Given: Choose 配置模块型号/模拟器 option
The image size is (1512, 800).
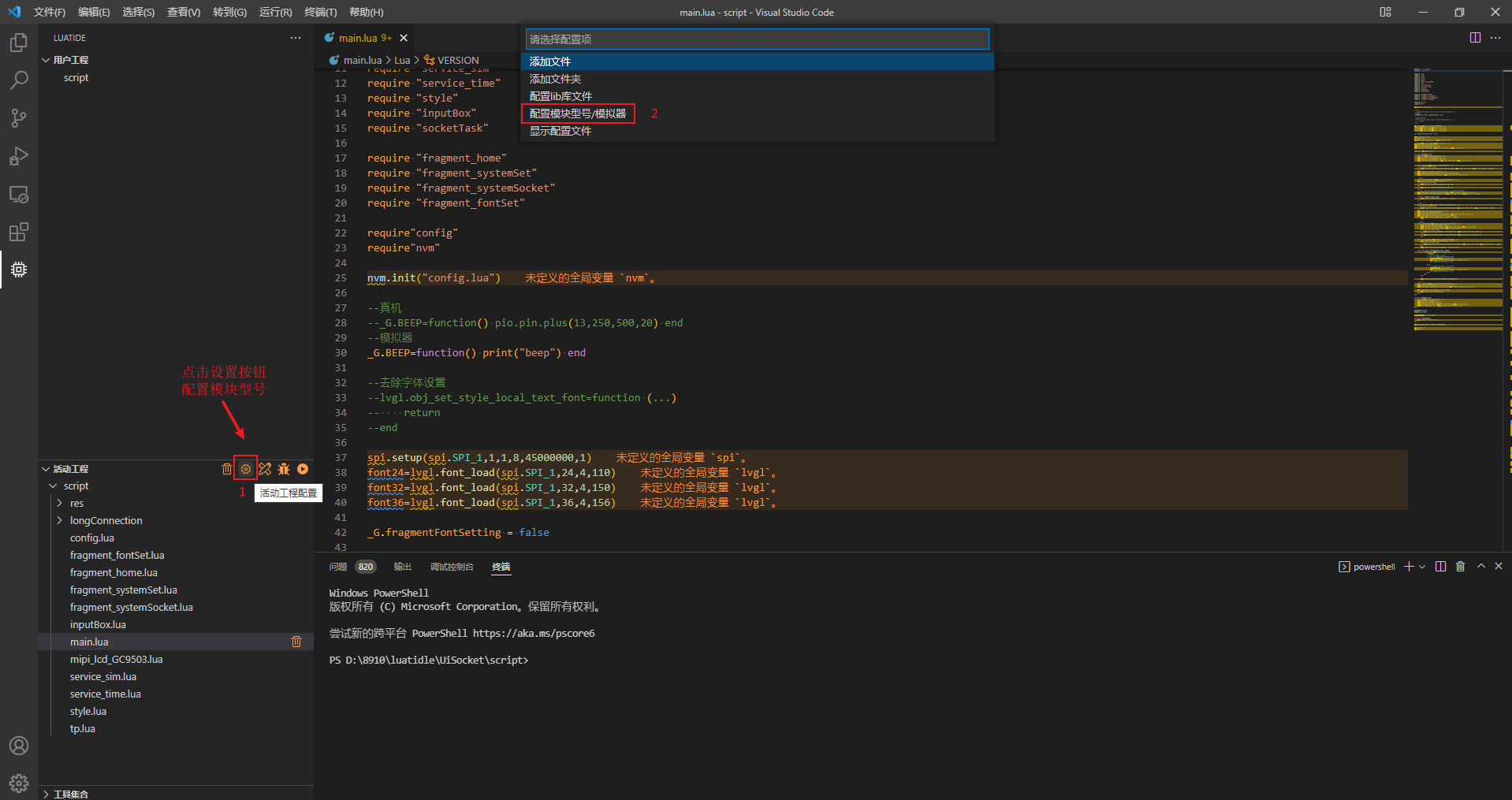Looking at the screenshot, I should tap(757, 113).
